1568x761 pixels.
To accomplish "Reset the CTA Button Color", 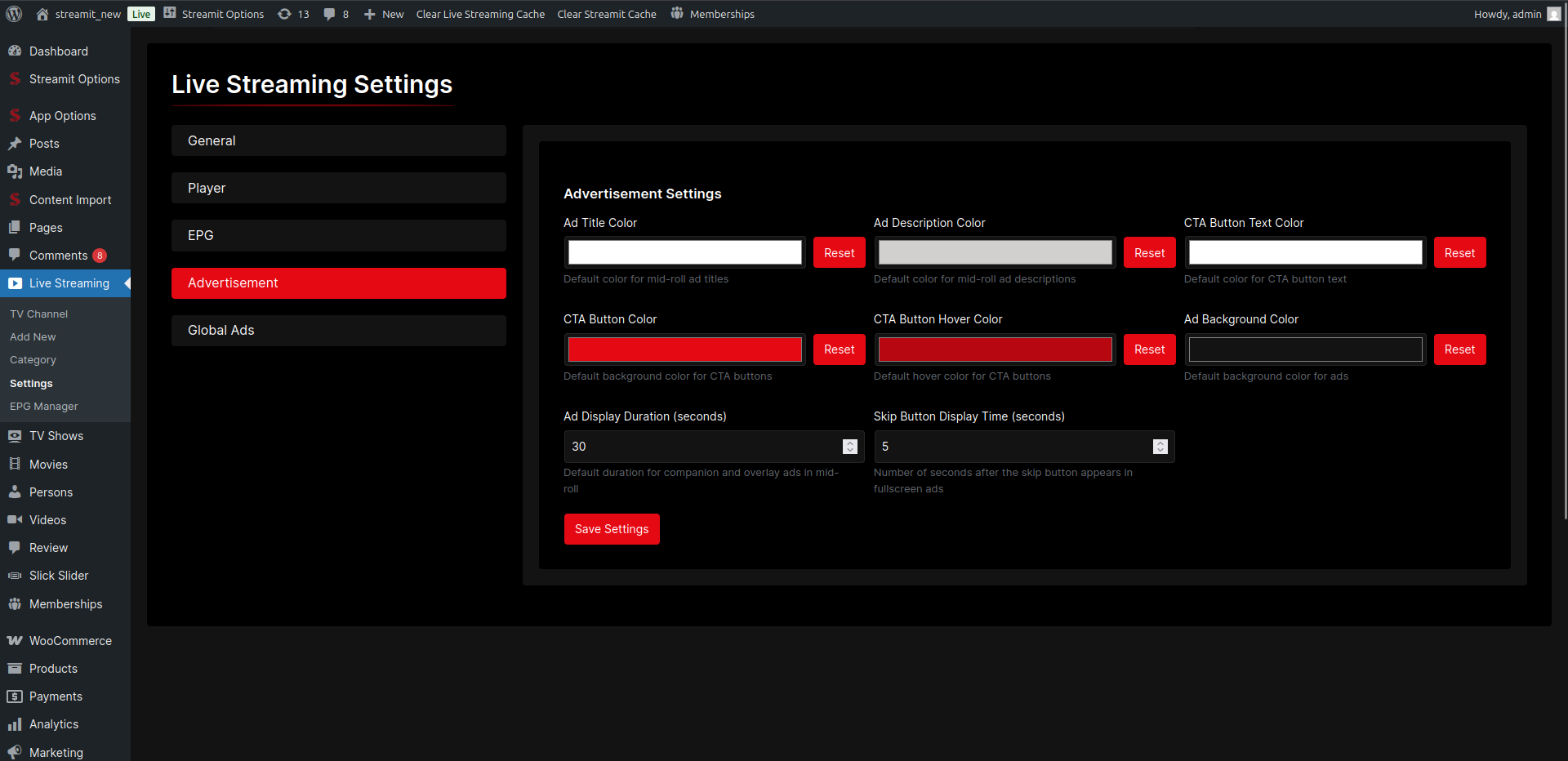I will coord(839,349).
